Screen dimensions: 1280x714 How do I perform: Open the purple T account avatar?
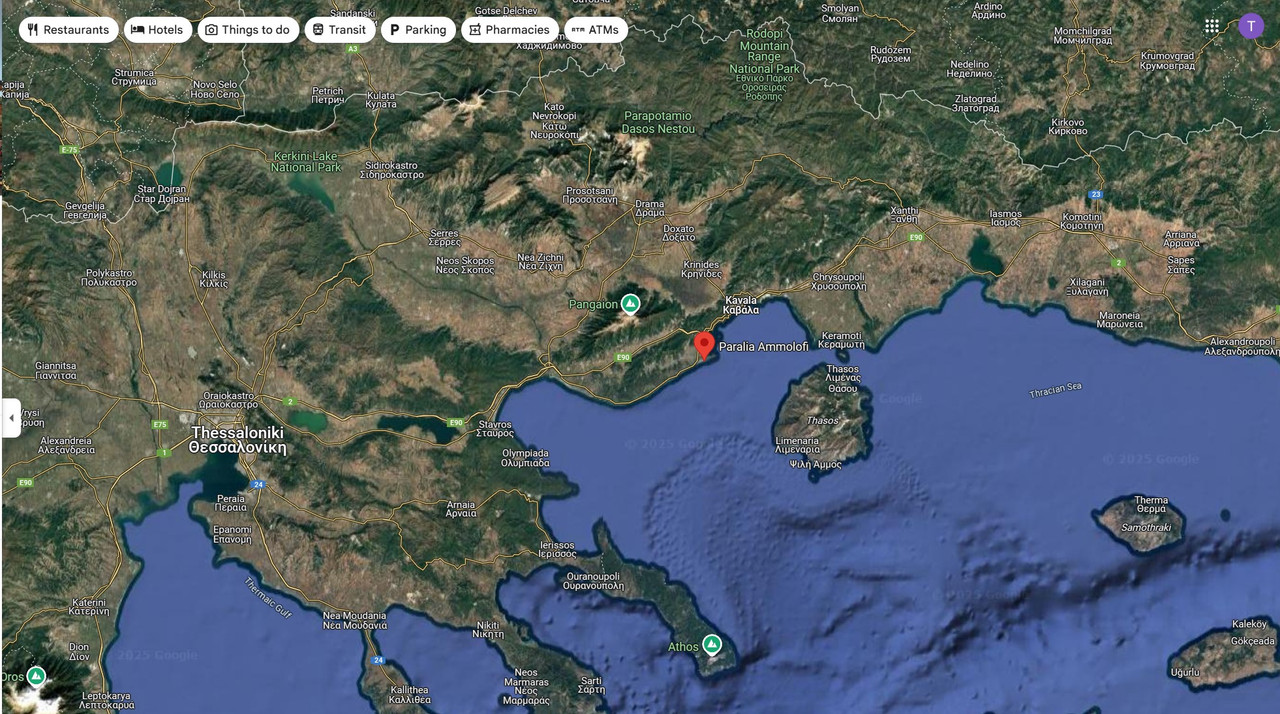pos(1251,26)
